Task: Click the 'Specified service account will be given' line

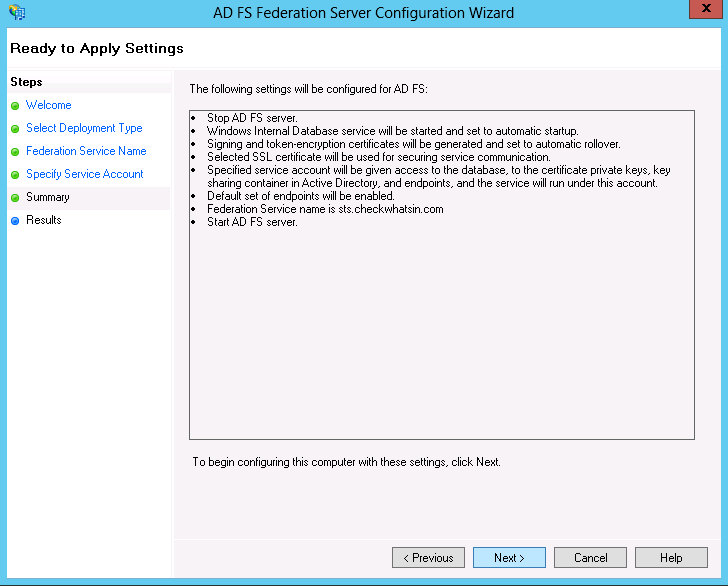Action: 439,176
